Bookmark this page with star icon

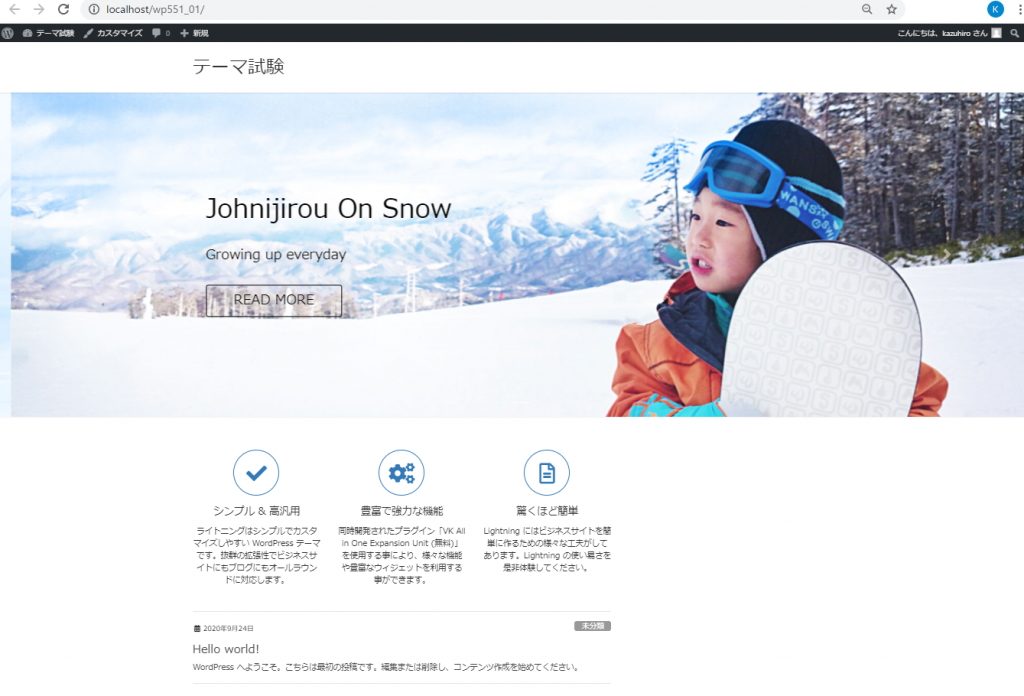click(891, 9)
